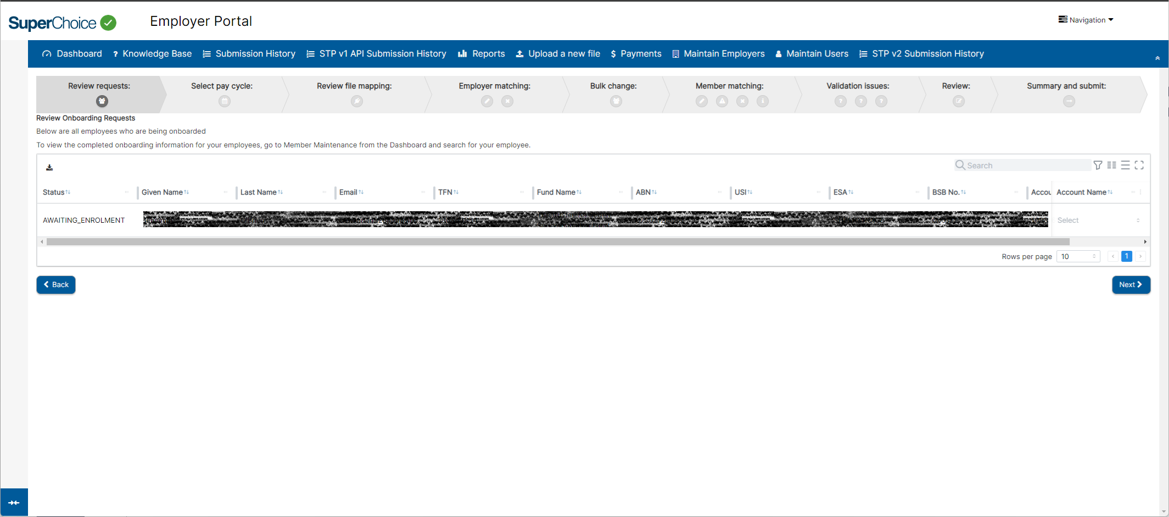Sort the table by Given Name
Screen dimensions: 1169x517
(164, 192)
